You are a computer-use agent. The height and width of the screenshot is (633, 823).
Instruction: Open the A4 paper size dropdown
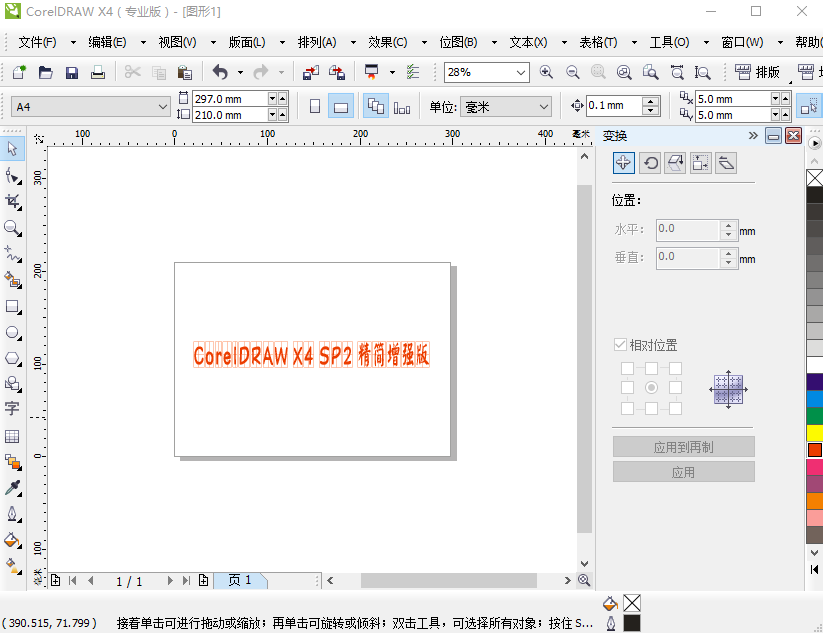pyautogui.click(x=163, y=107)
